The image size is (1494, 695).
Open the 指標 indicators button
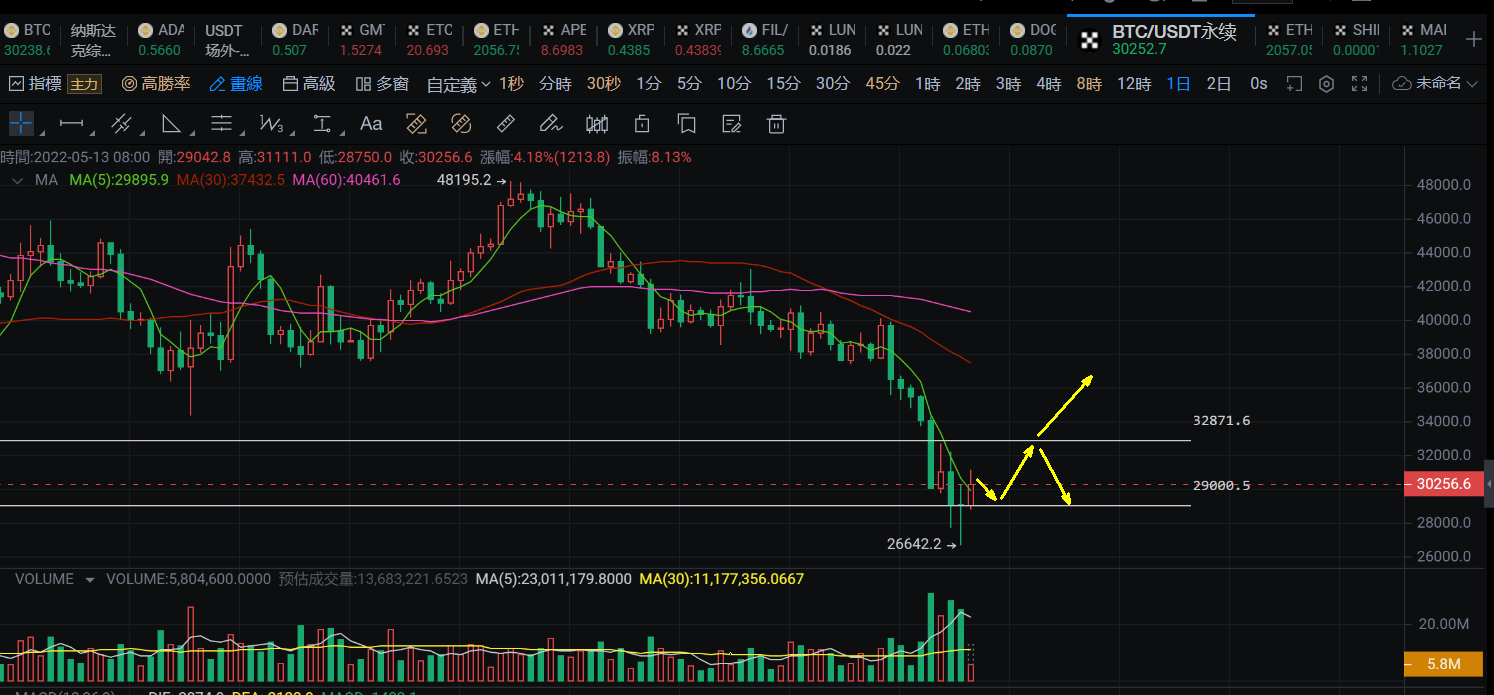point(35,84)
